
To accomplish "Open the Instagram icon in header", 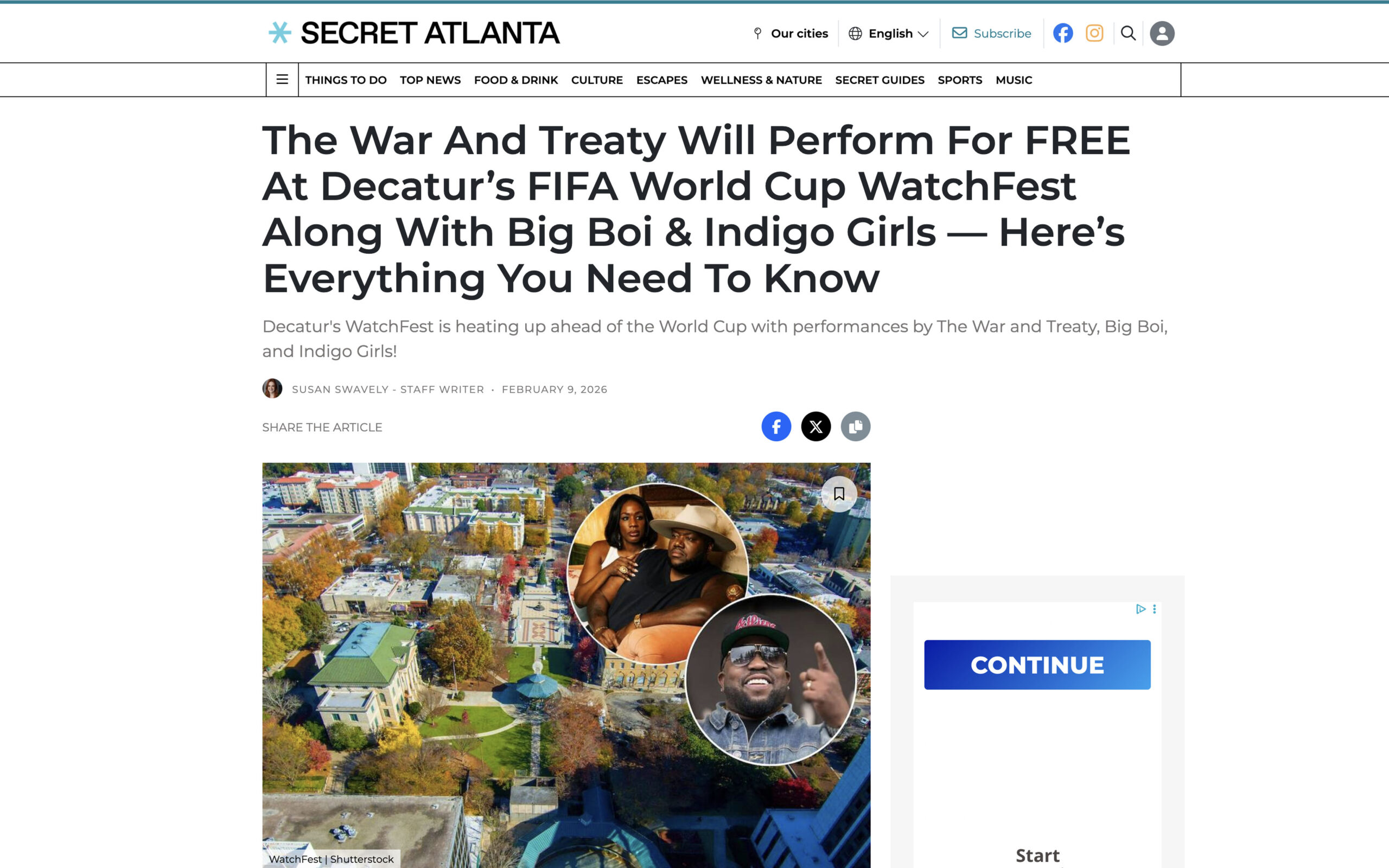I will pyautogui.click(x=1094, y=33).
